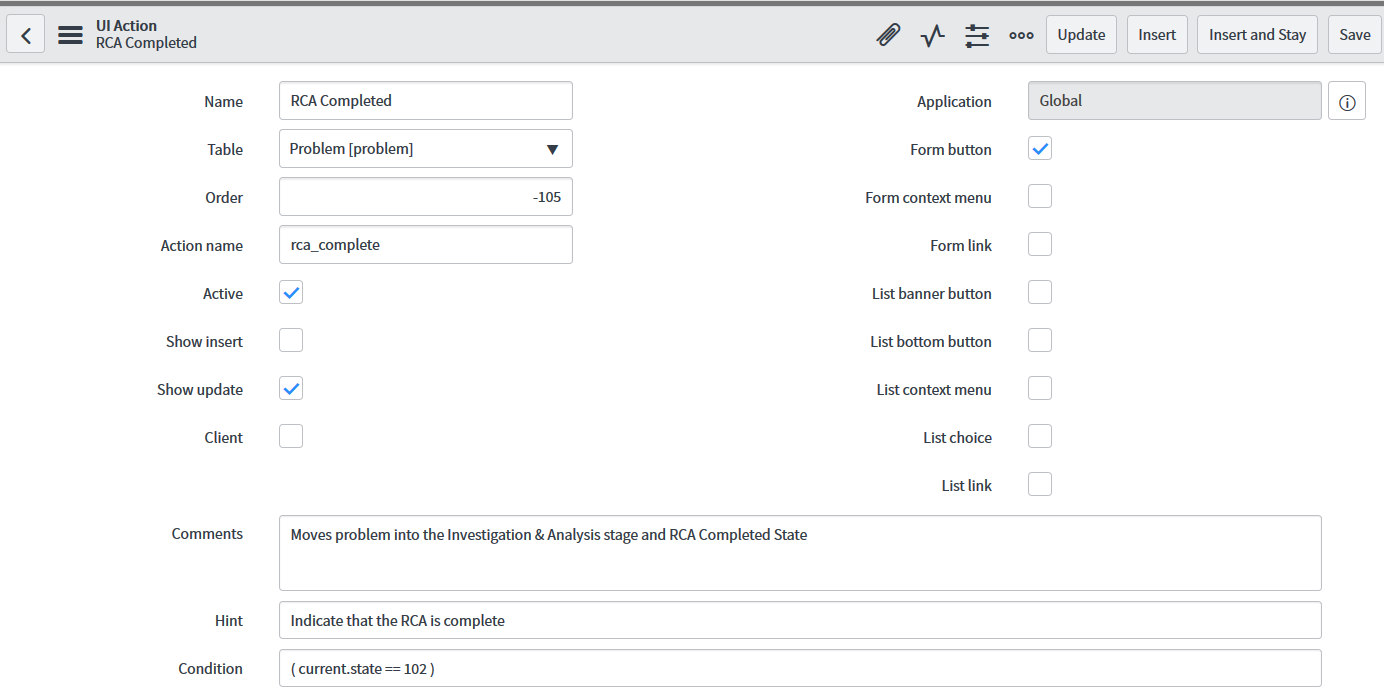Click the Insert and Stay button
Screen dimensions: 1384x687
tap(1257, 35)
